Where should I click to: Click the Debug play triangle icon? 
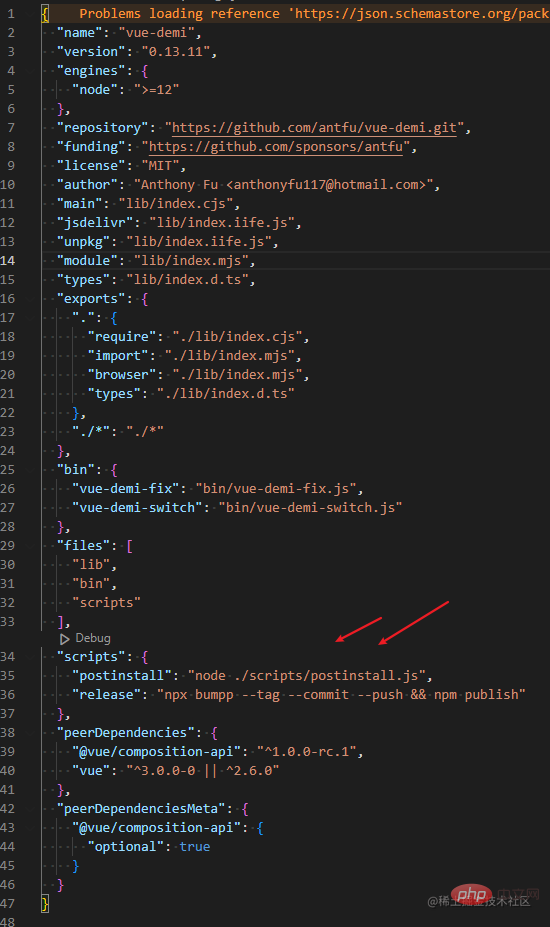64,638
